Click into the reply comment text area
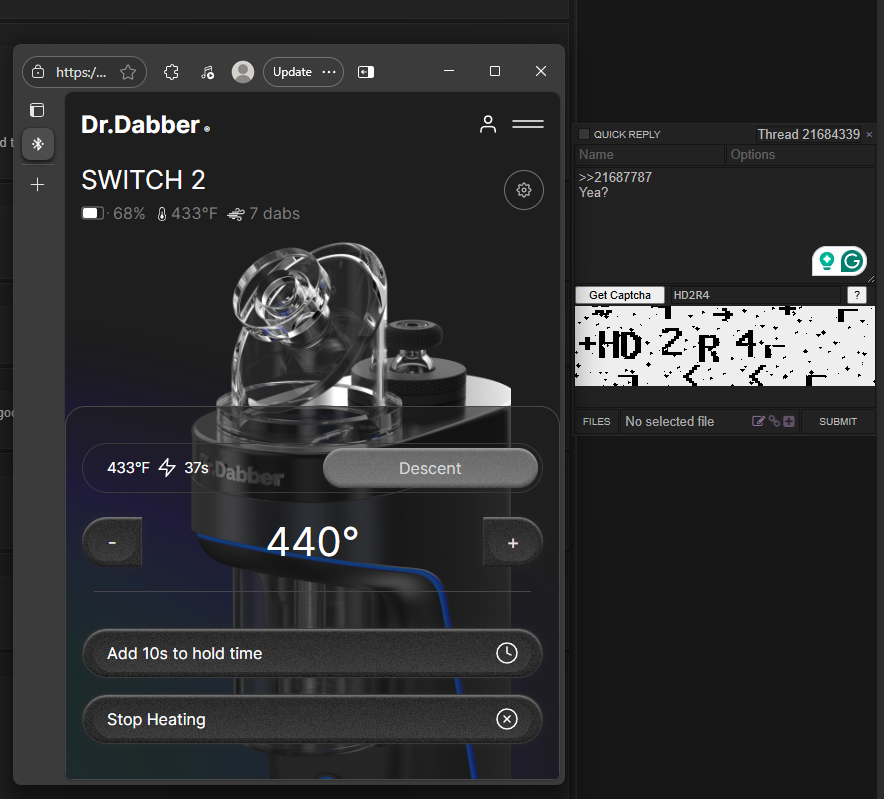This screenshot has height=799, width=884. coord(724,224)
